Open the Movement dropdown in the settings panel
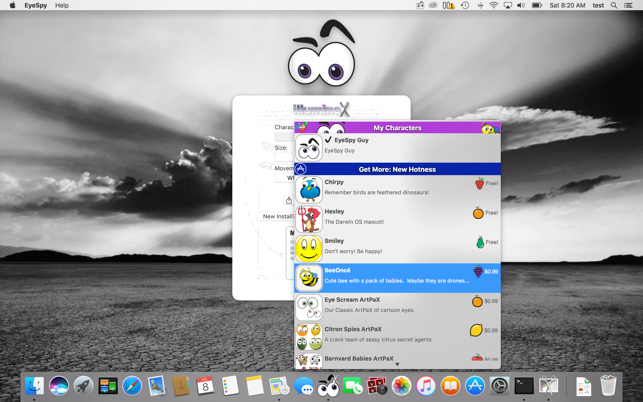The image size is (643, 402). click(x=284, y=178)
